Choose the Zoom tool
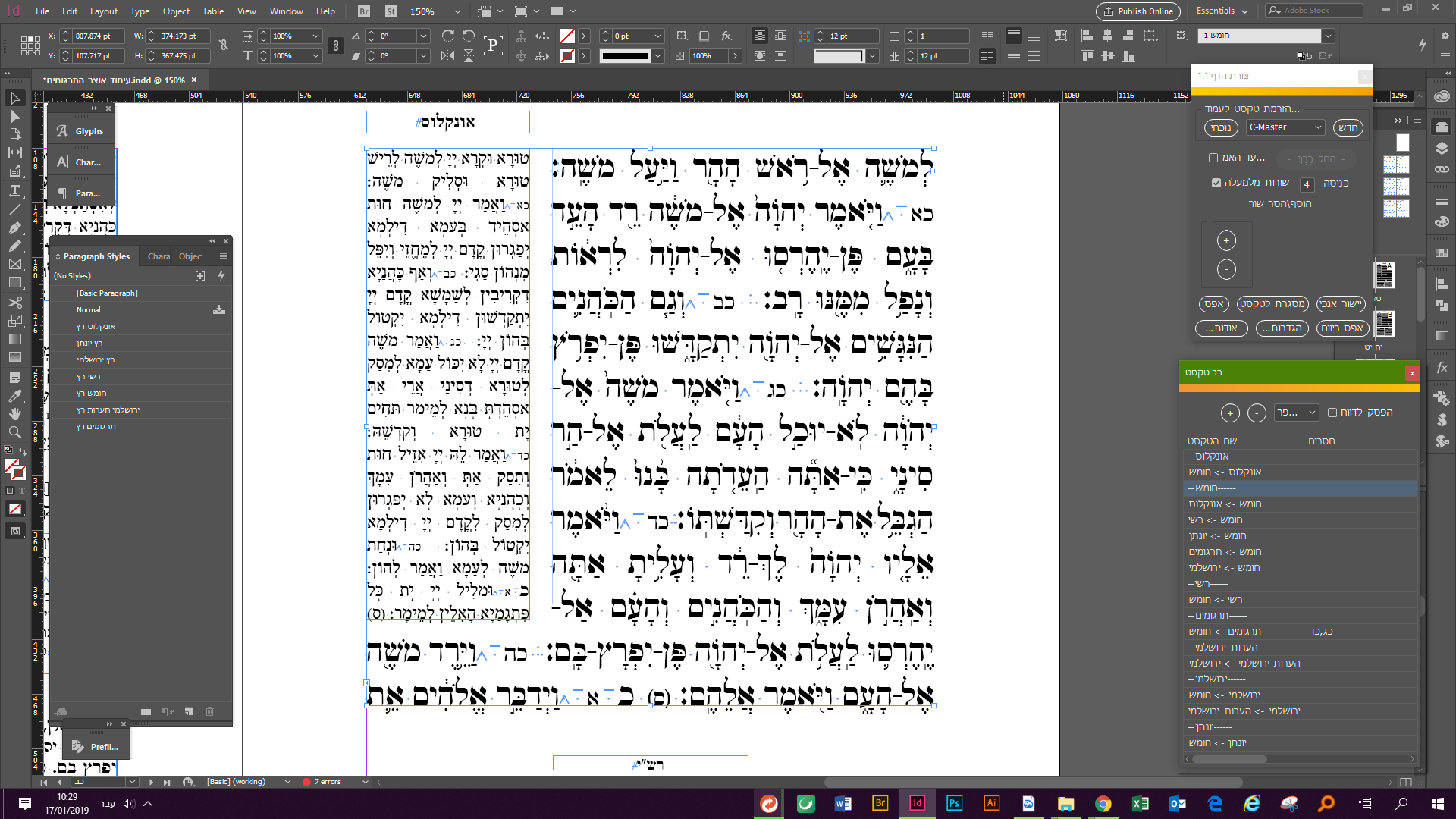 (x=14, y=433)
